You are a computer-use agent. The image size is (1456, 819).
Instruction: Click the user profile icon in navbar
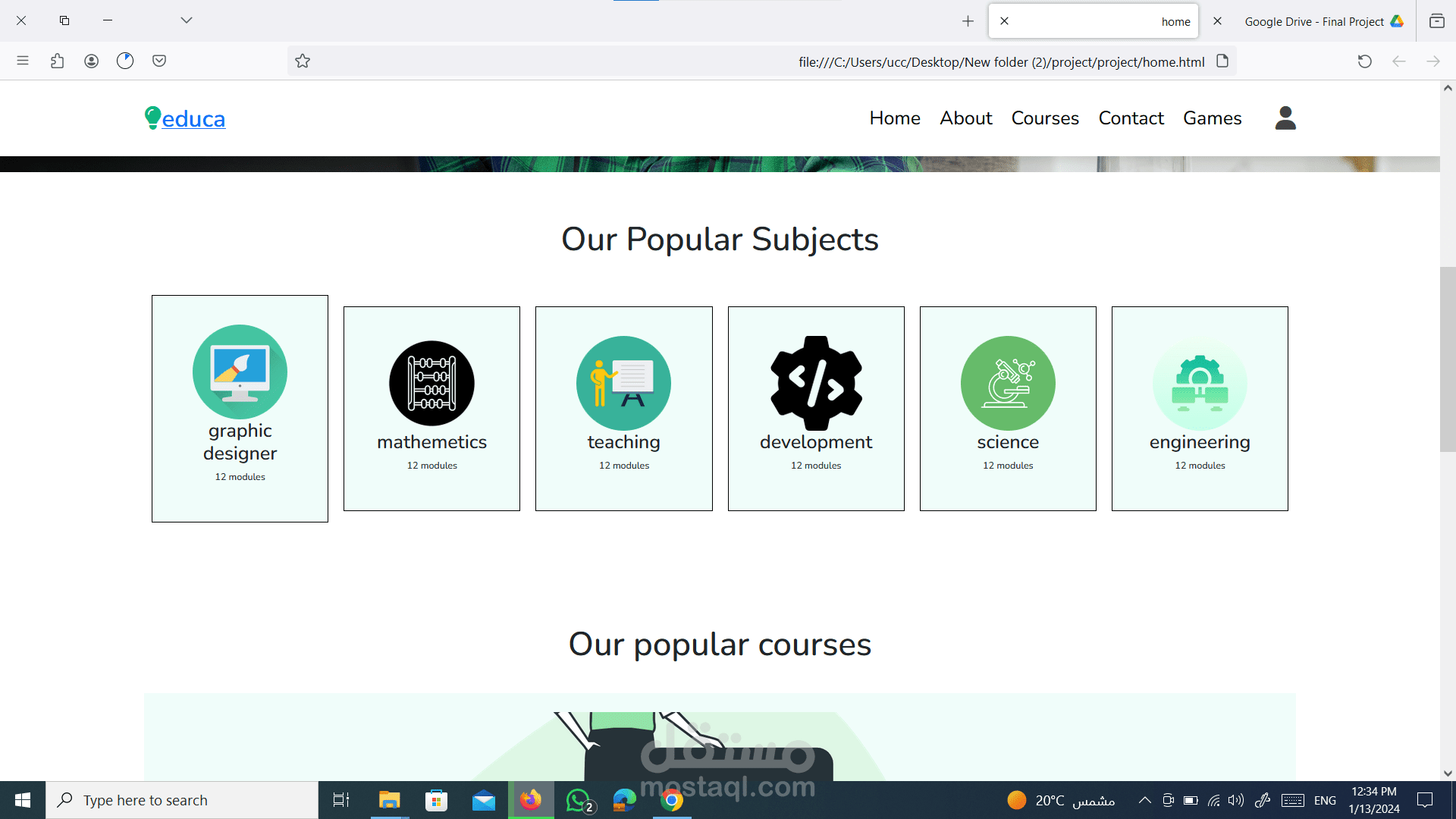click(x=1285, y=118)
